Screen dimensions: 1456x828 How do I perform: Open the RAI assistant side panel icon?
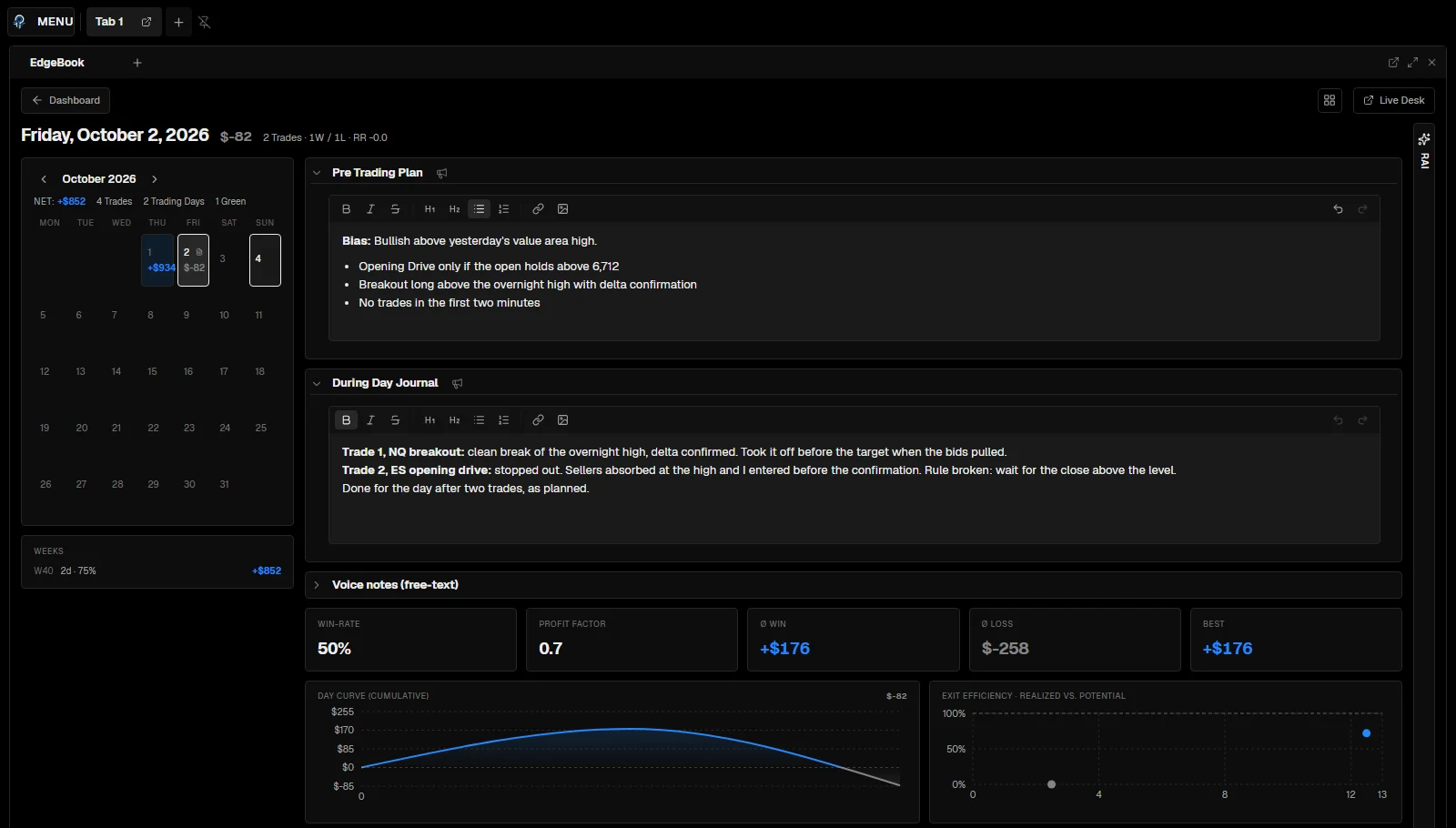point(1424,151)
